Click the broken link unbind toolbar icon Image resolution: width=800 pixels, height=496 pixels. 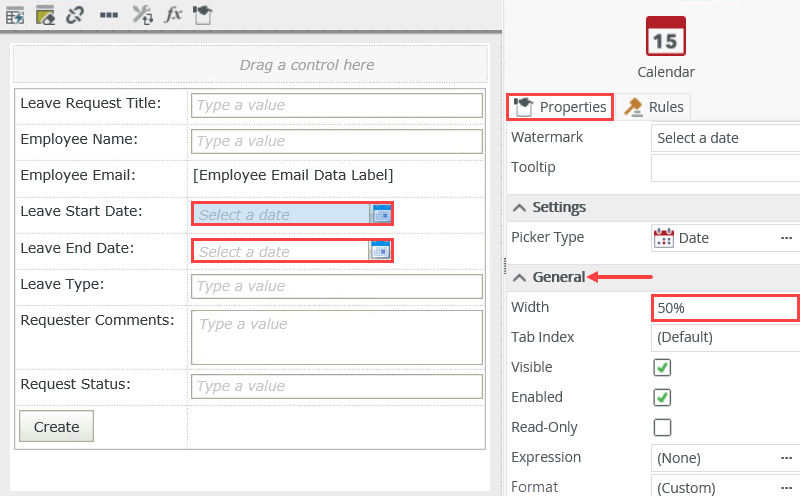75,15
